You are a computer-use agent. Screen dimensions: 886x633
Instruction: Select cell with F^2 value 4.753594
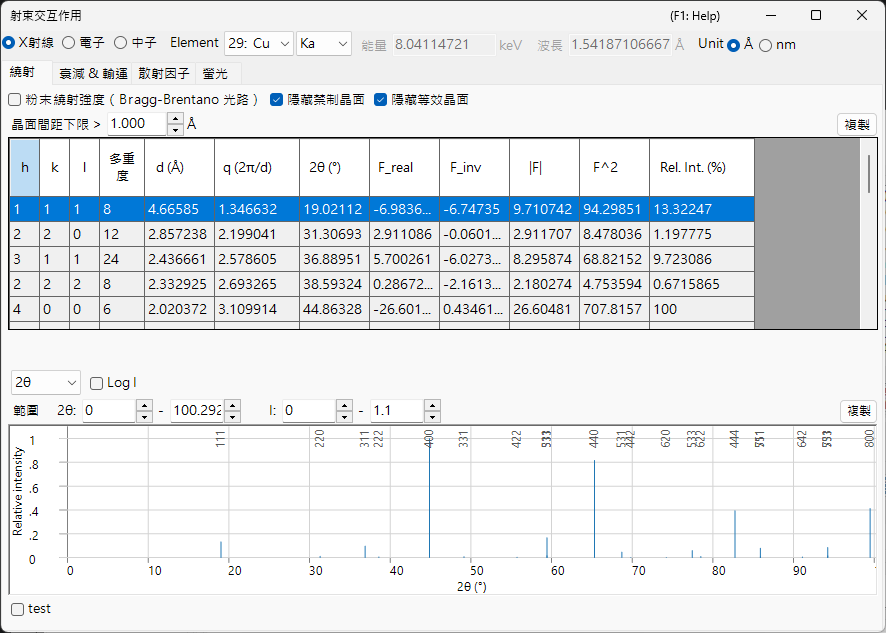614,284
